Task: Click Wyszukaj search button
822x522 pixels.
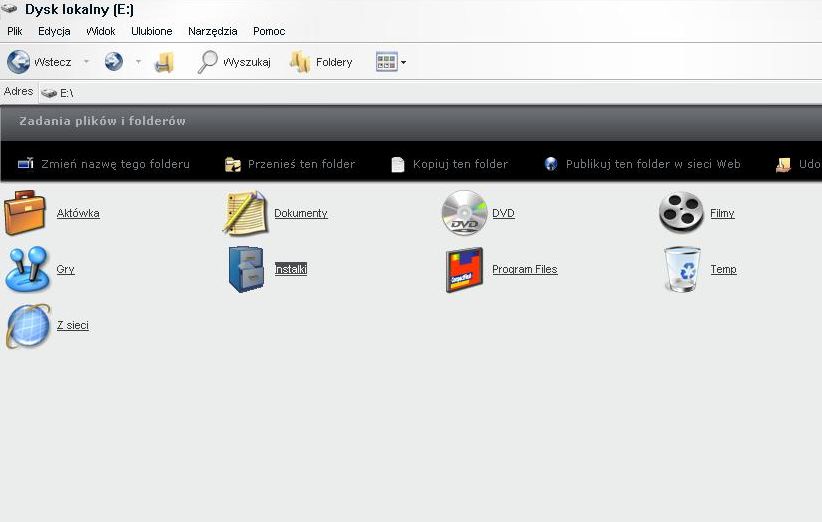Action: point(234,62)
